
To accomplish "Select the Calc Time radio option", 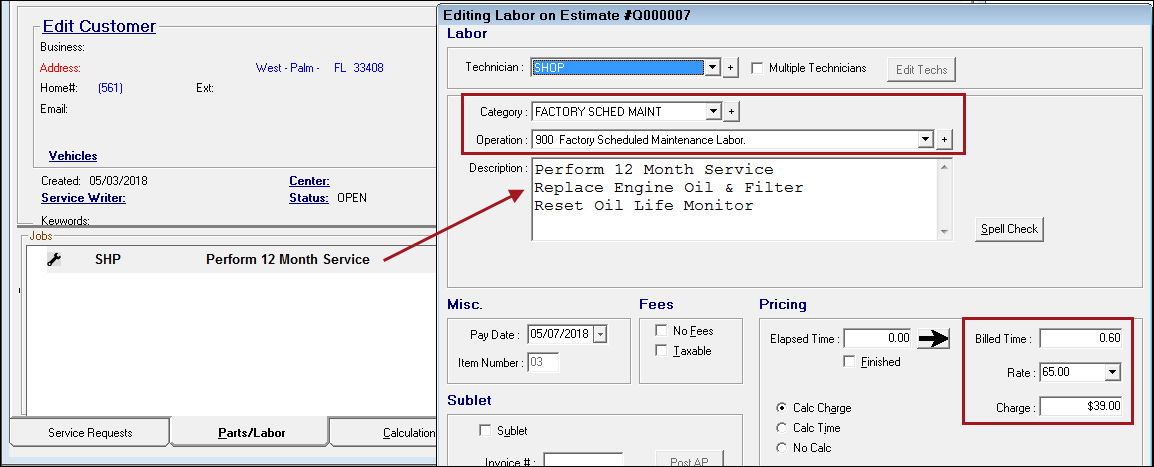I will [781, 427].
